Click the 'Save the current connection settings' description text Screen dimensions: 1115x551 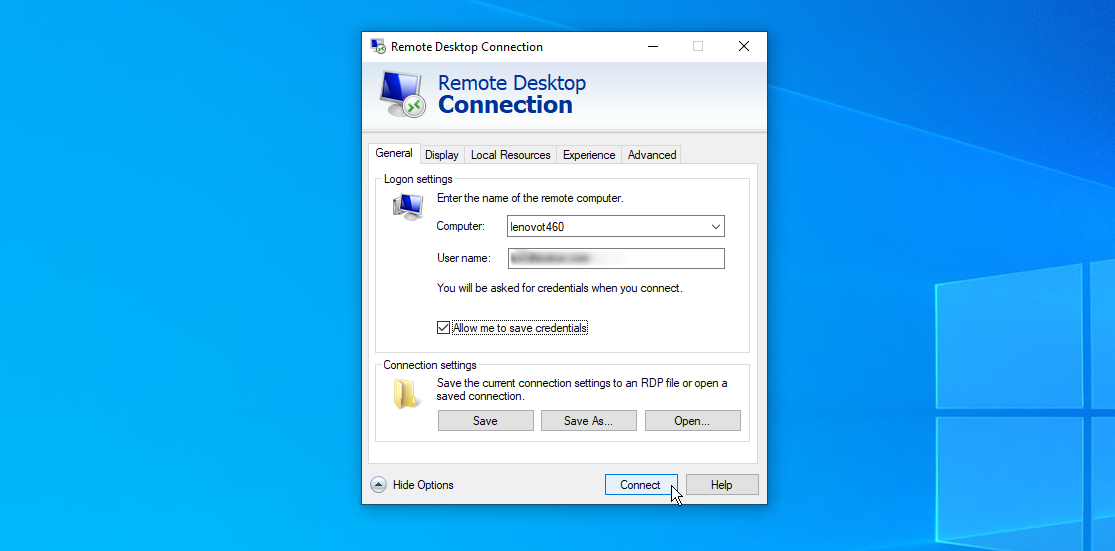coord(582,390)
